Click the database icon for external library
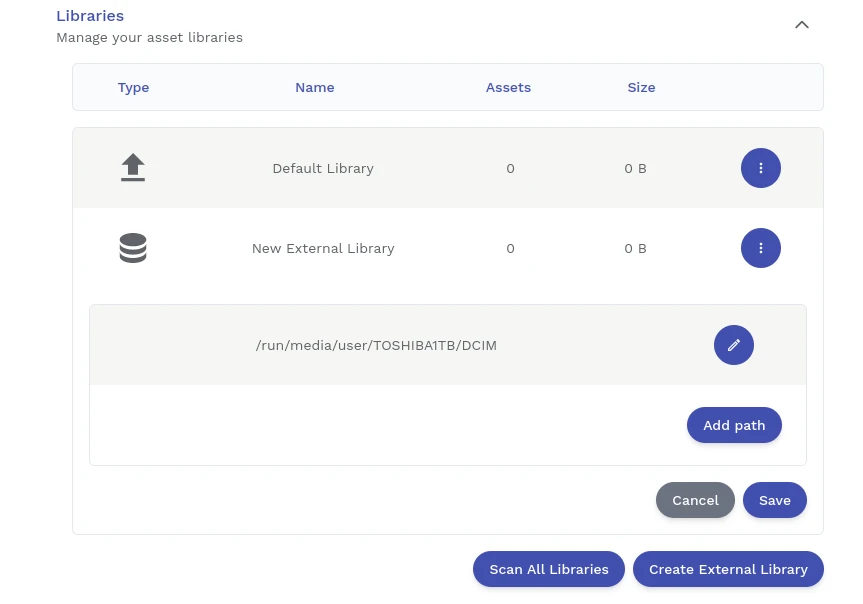The image size is (863, 604). point(133,248)
